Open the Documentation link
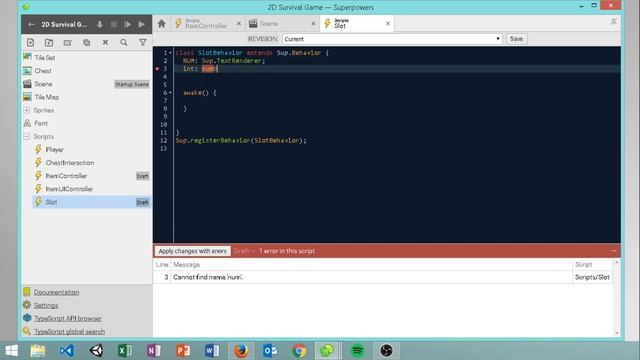 tap(56, 292)
